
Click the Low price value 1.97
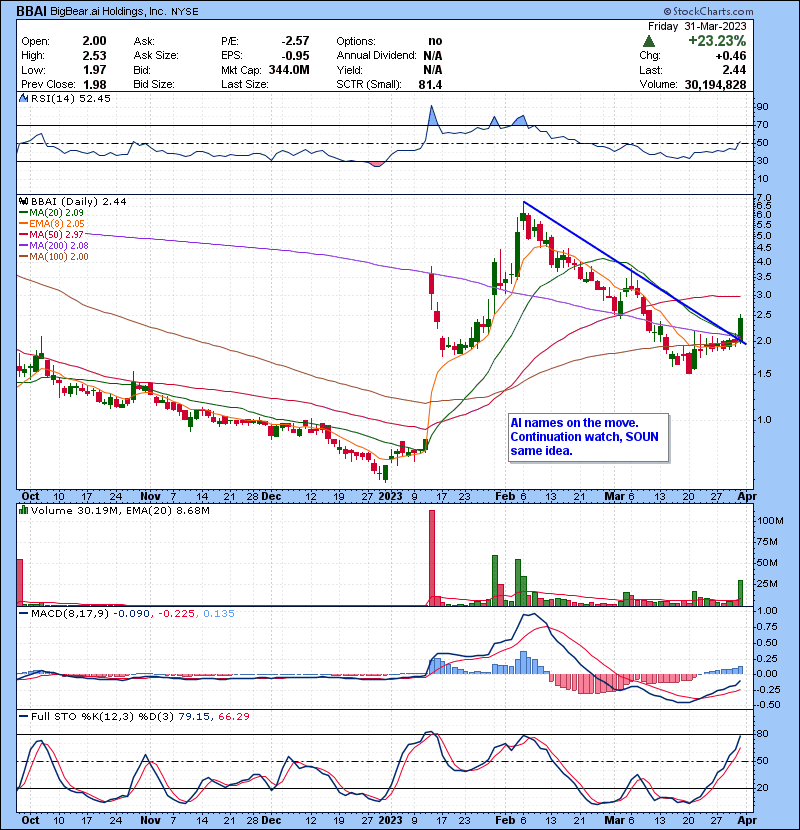pos(94,70)
